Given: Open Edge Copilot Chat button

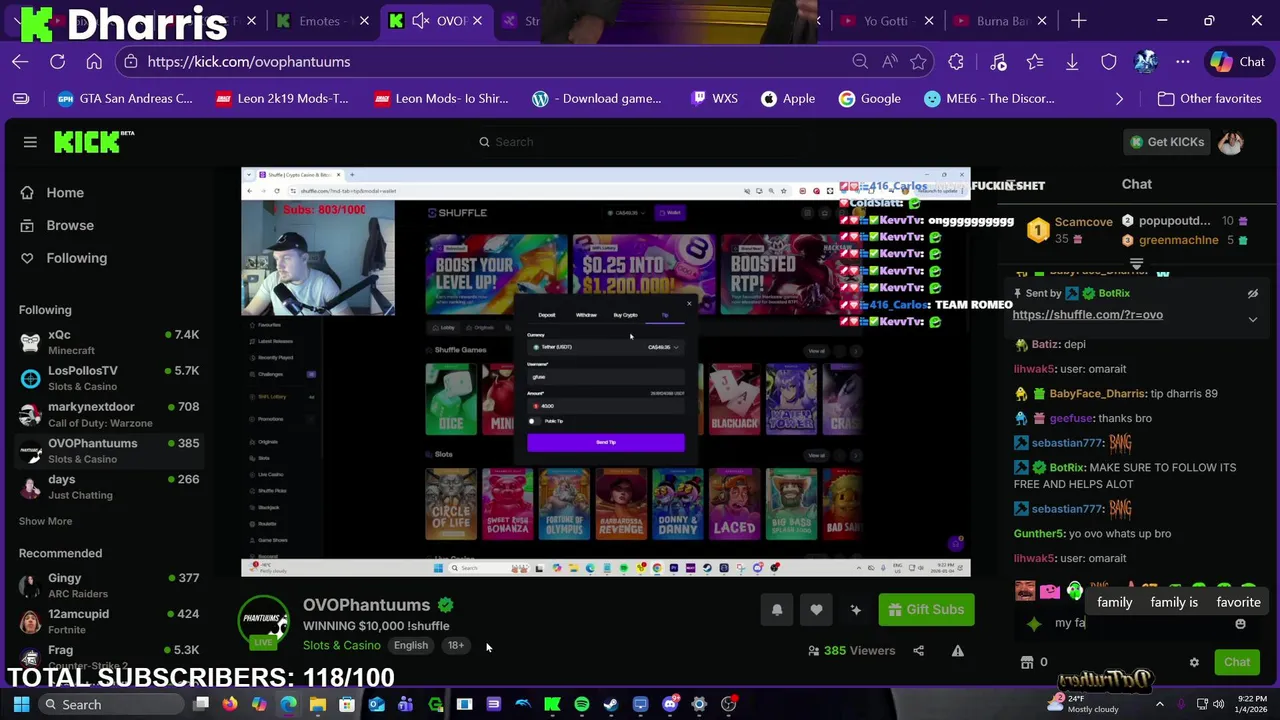Looking at the screenshot, I should tap(1238, 62).
